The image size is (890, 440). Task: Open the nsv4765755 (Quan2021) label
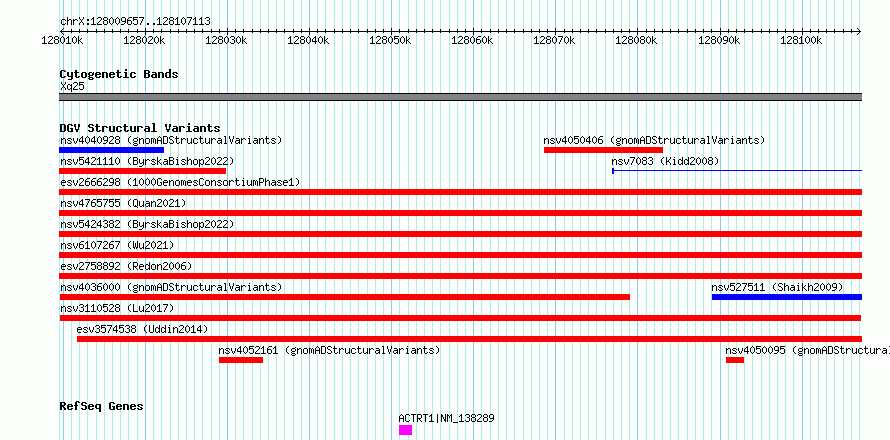click(x=123, y=203)
